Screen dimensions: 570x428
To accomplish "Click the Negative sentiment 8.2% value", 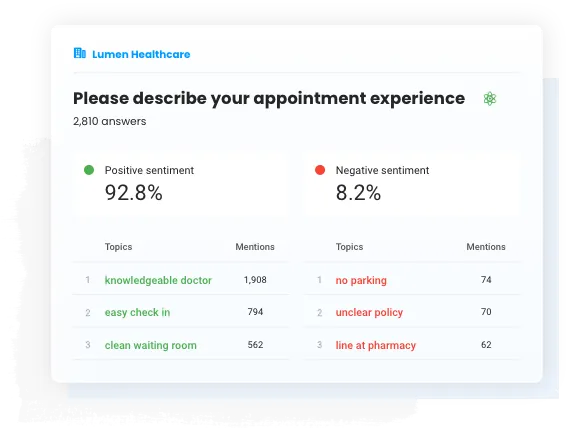I will coord(358,193).
